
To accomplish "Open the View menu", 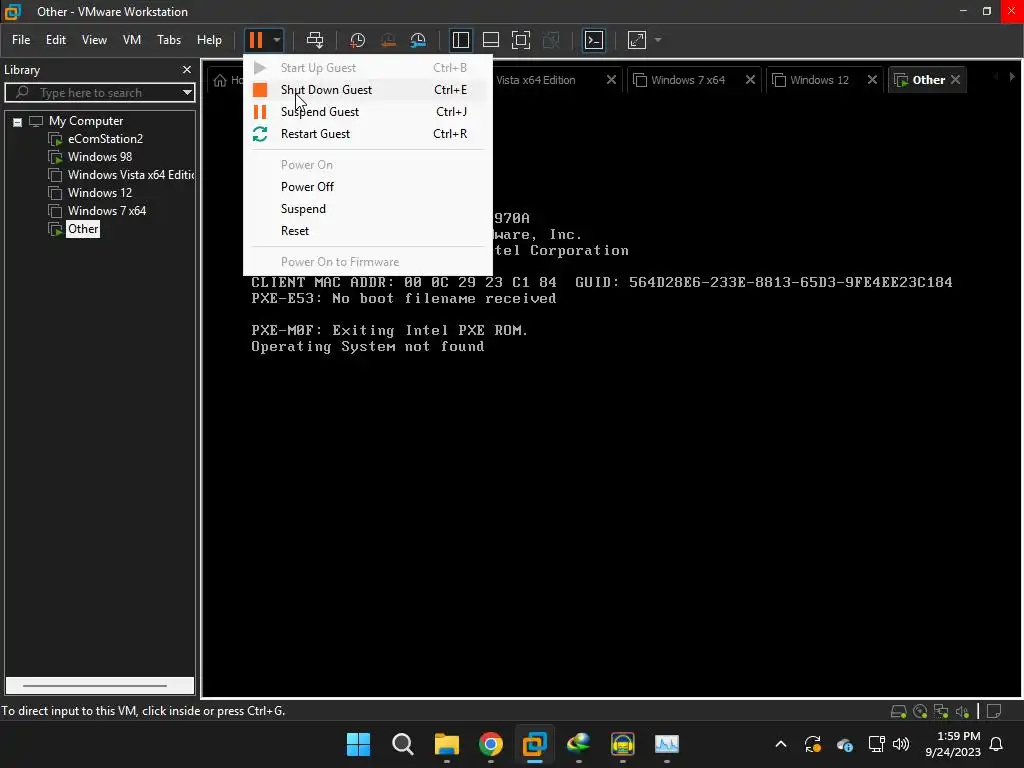I will tap(94, 40).
